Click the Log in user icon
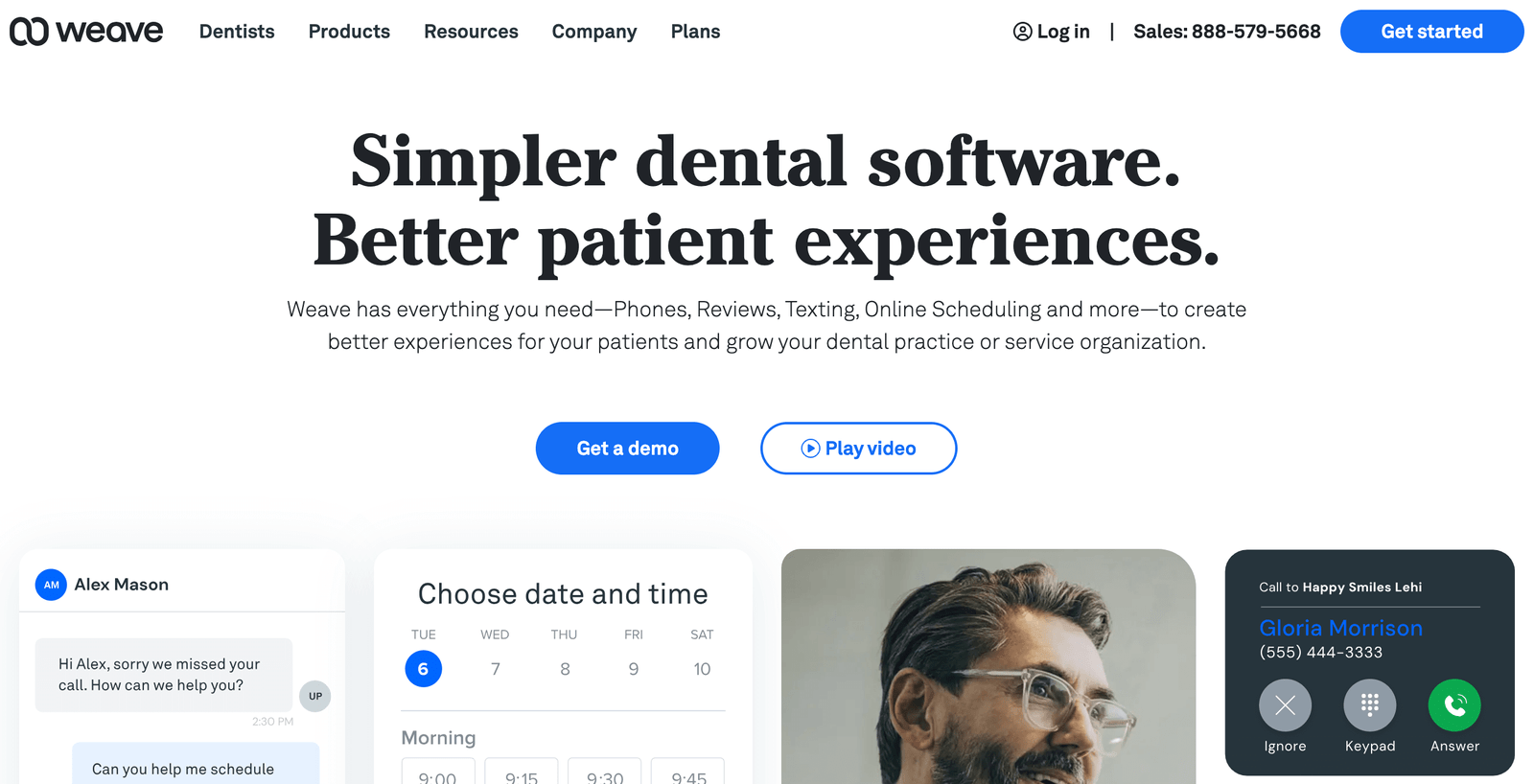The height and width of the screenshot is (784, 1534). click(x=1023, y=32)
